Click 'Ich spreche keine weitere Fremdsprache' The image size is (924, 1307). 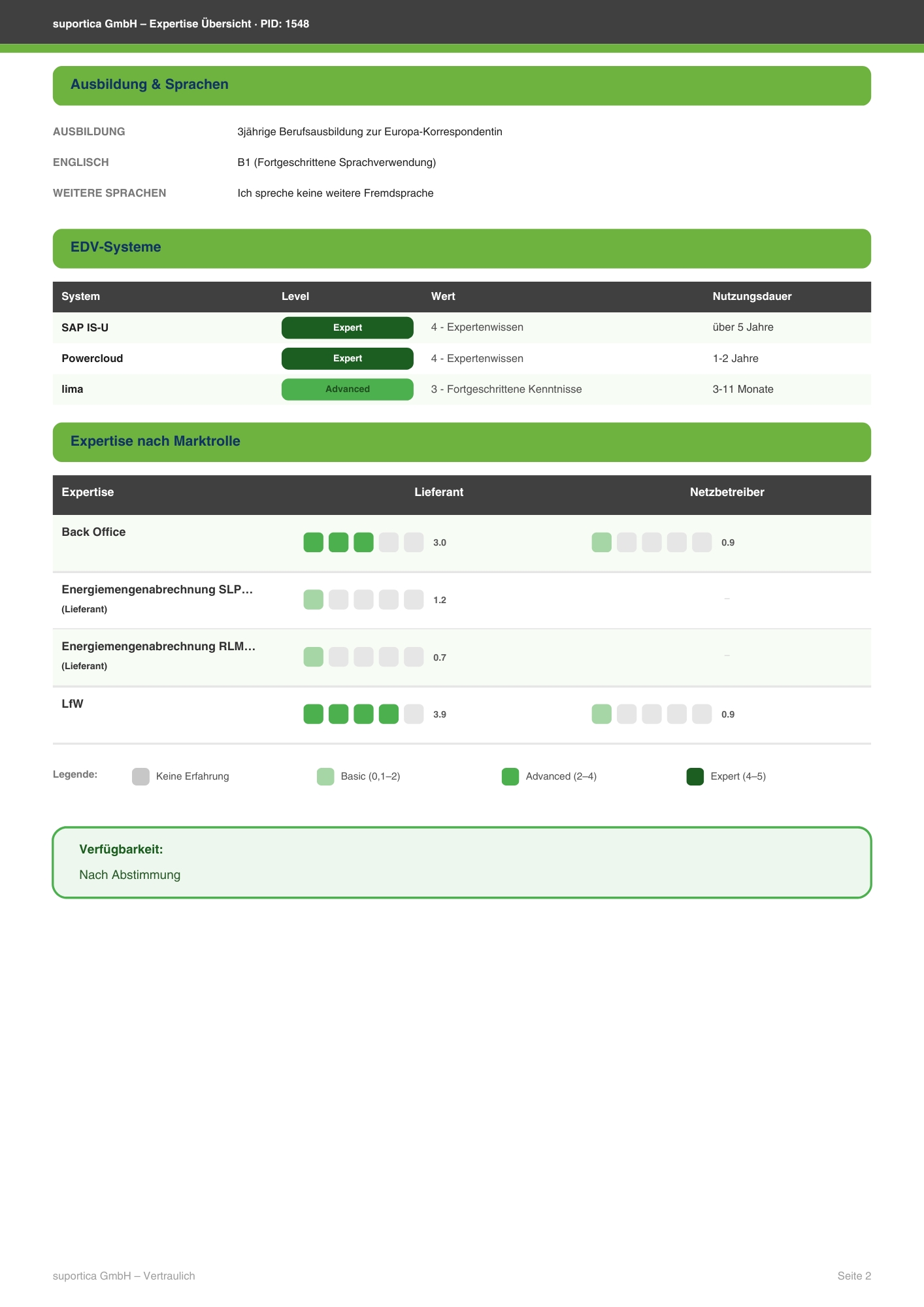tap(335, 193)
